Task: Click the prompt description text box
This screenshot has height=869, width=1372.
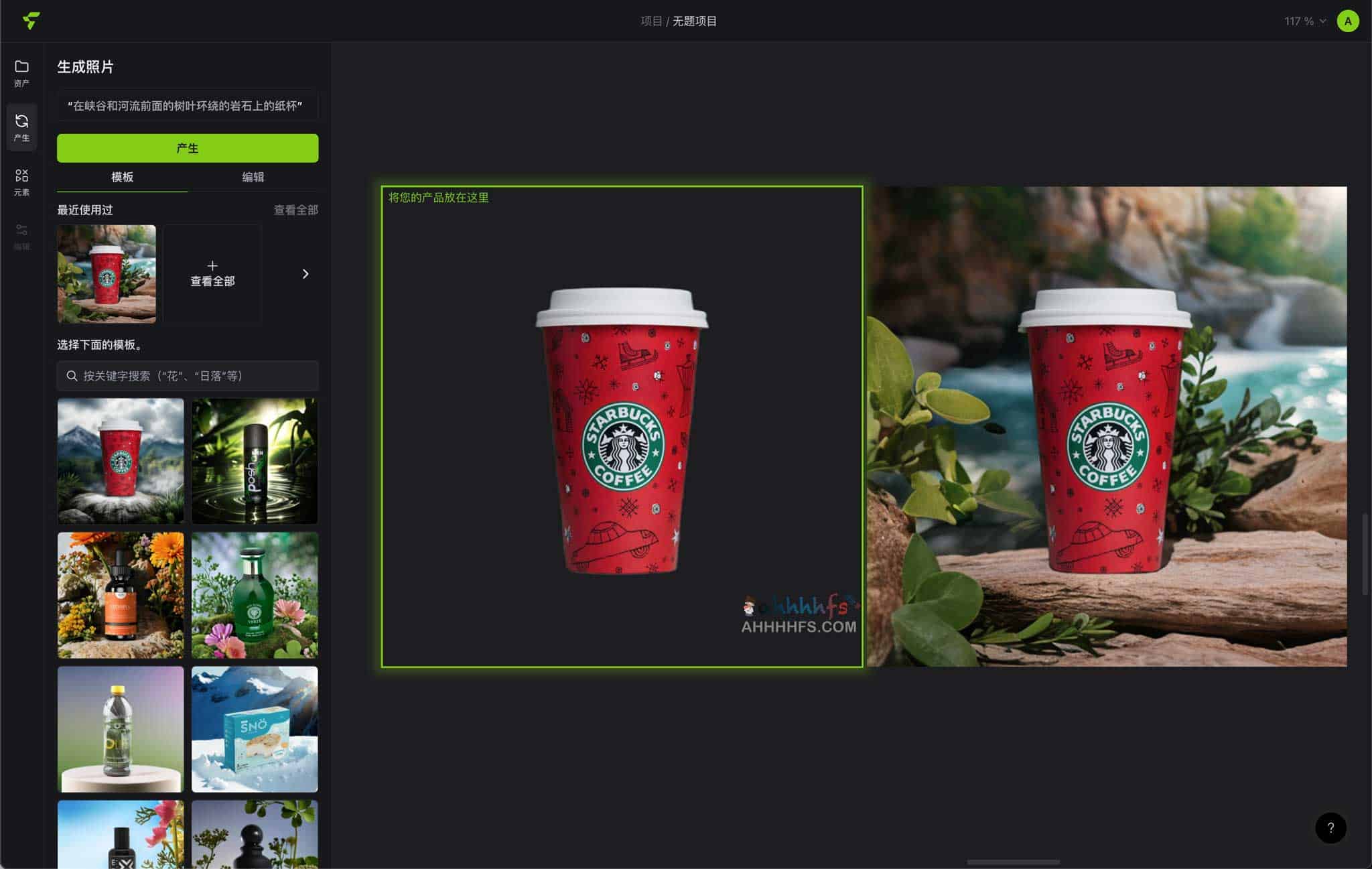Action: coord(188,106)
